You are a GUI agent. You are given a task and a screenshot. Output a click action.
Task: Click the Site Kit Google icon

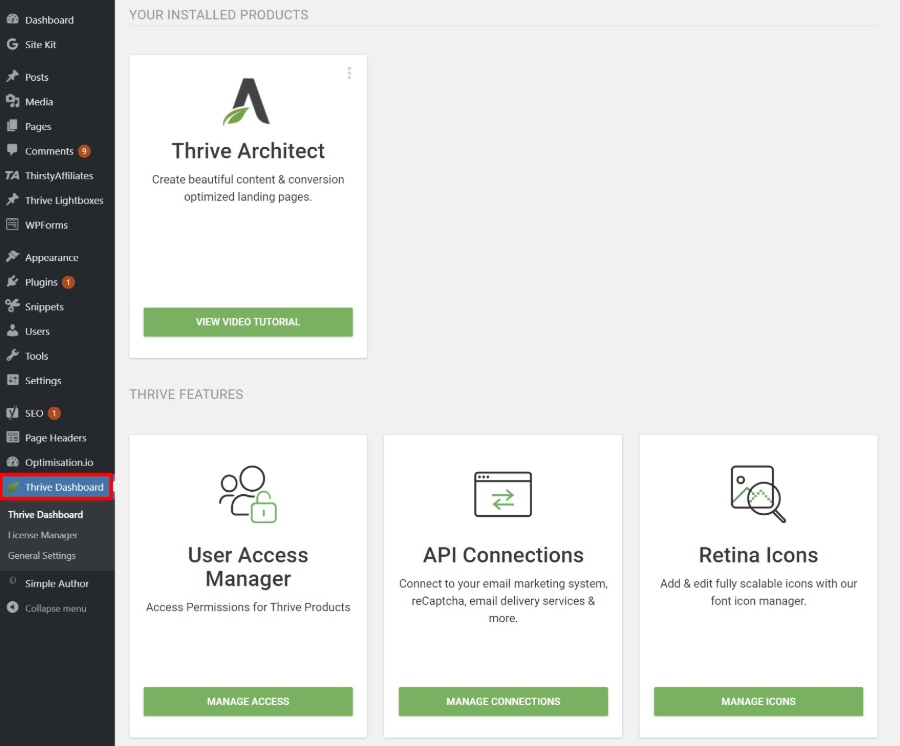pyautogui.click(x=13, y=44)
